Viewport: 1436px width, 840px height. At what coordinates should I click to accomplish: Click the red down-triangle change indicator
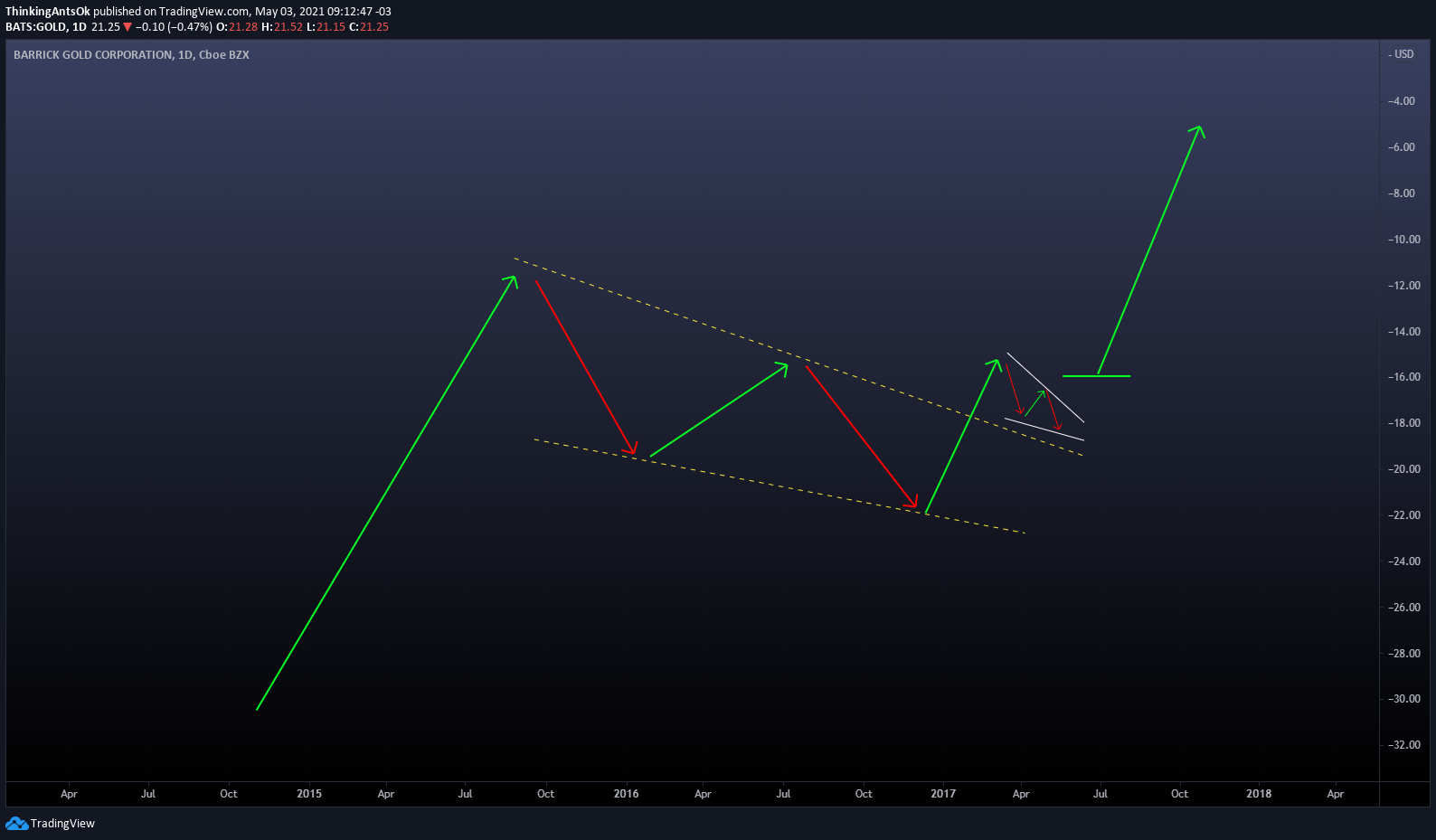128,27
